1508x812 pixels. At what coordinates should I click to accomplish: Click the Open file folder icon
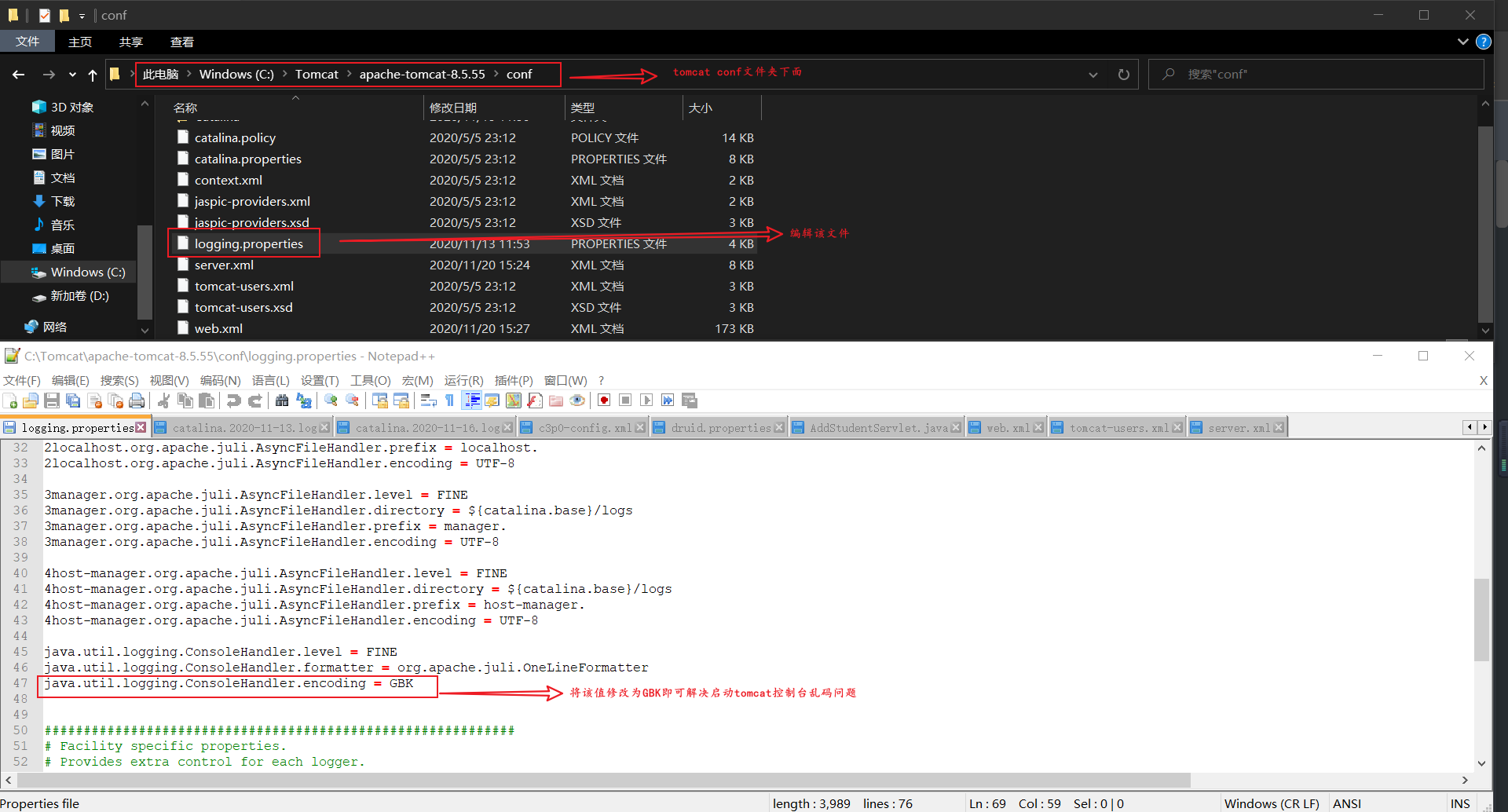31,401
